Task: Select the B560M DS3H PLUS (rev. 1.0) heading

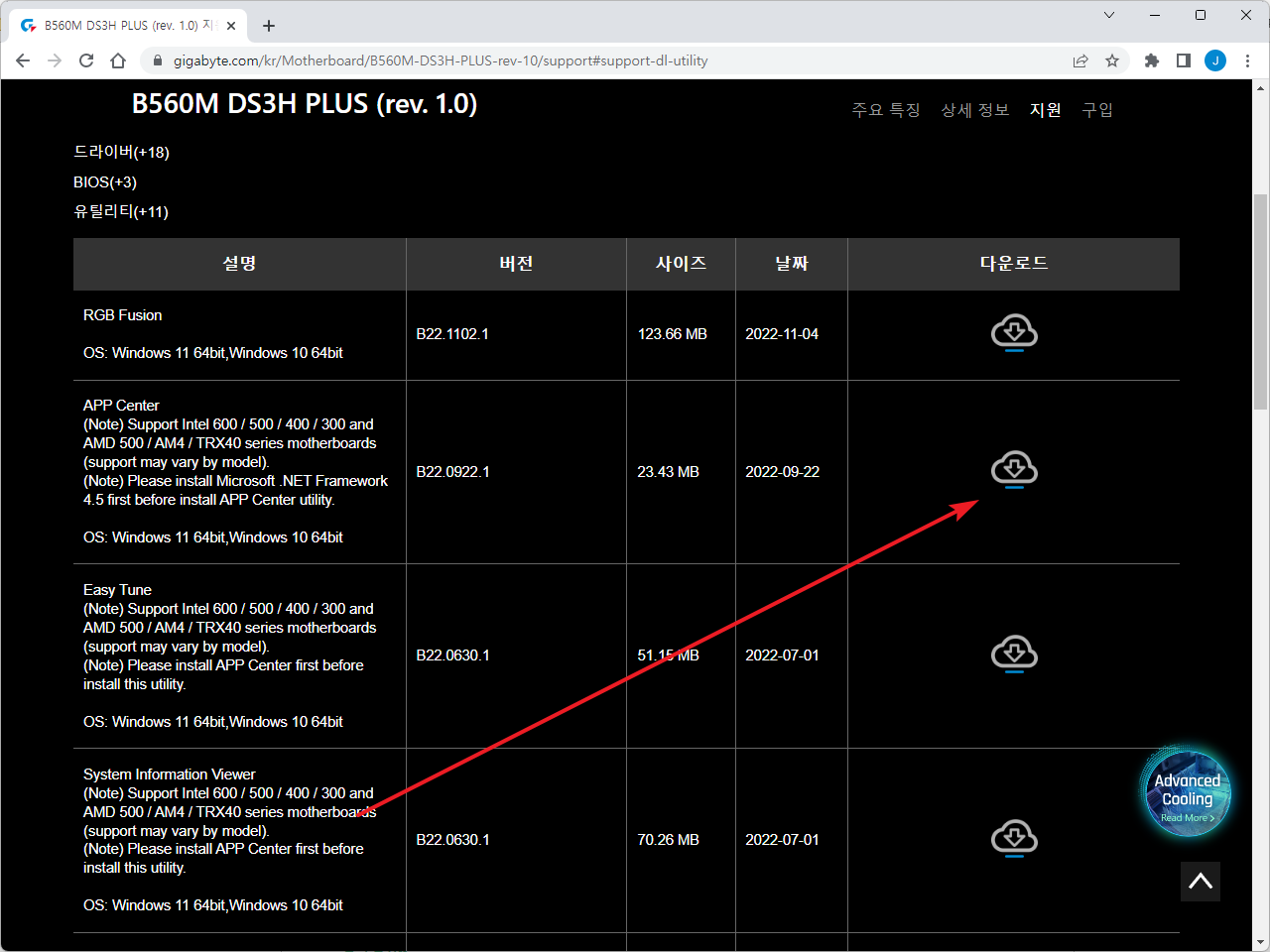Action: pyautogui.click(x=305, y=104)
